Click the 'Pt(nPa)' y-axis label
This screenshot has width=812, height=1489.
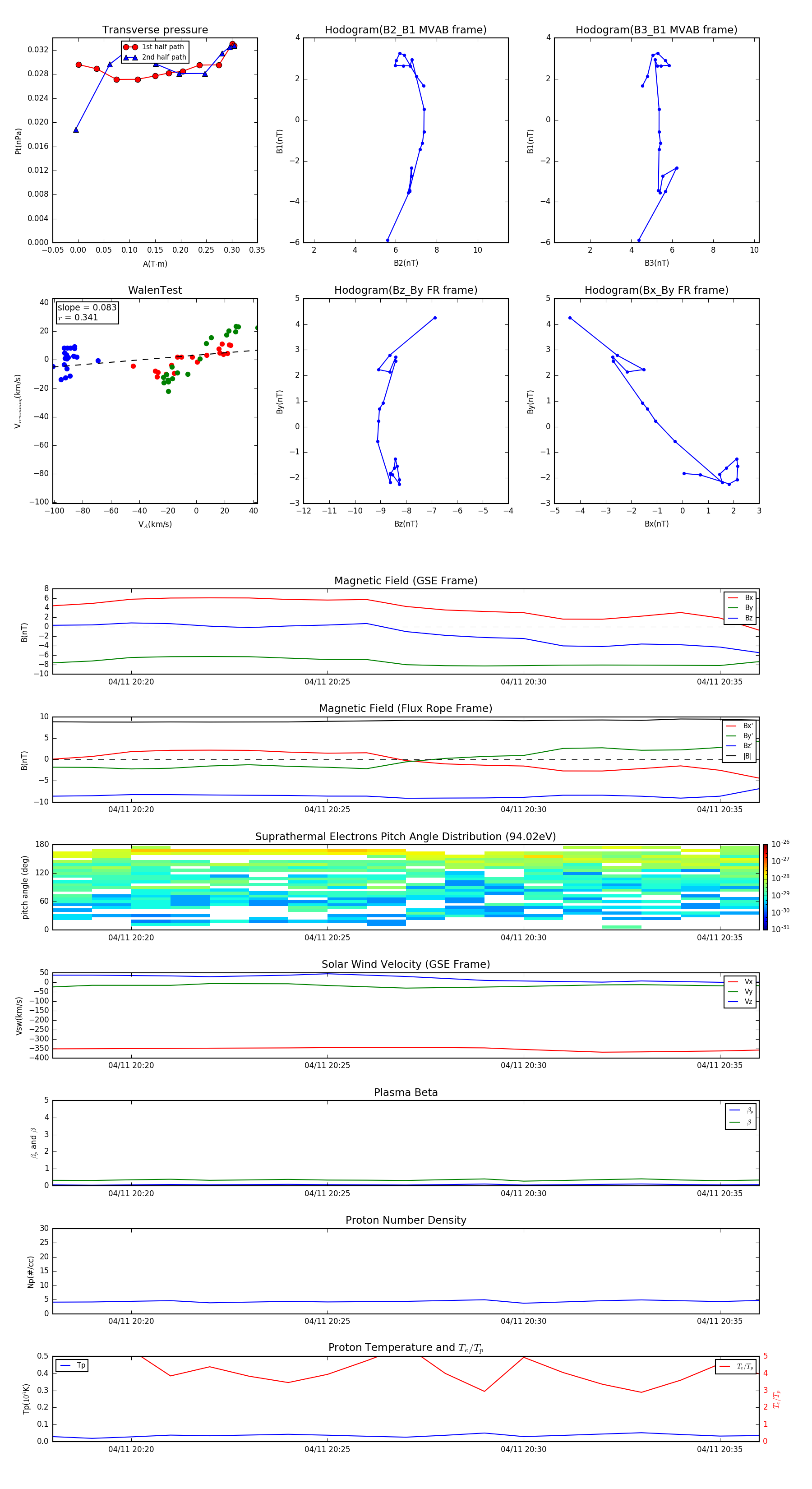click(x=18, y=141)
